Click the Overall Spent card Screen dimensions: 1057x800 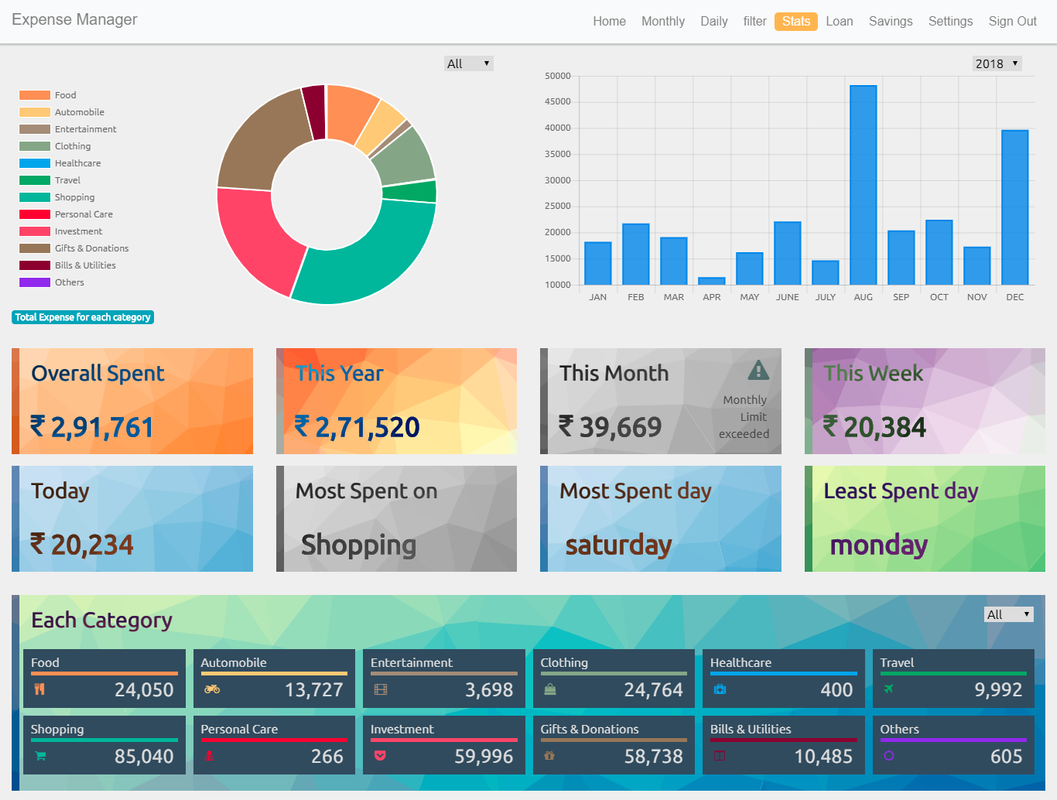[132, 401]
